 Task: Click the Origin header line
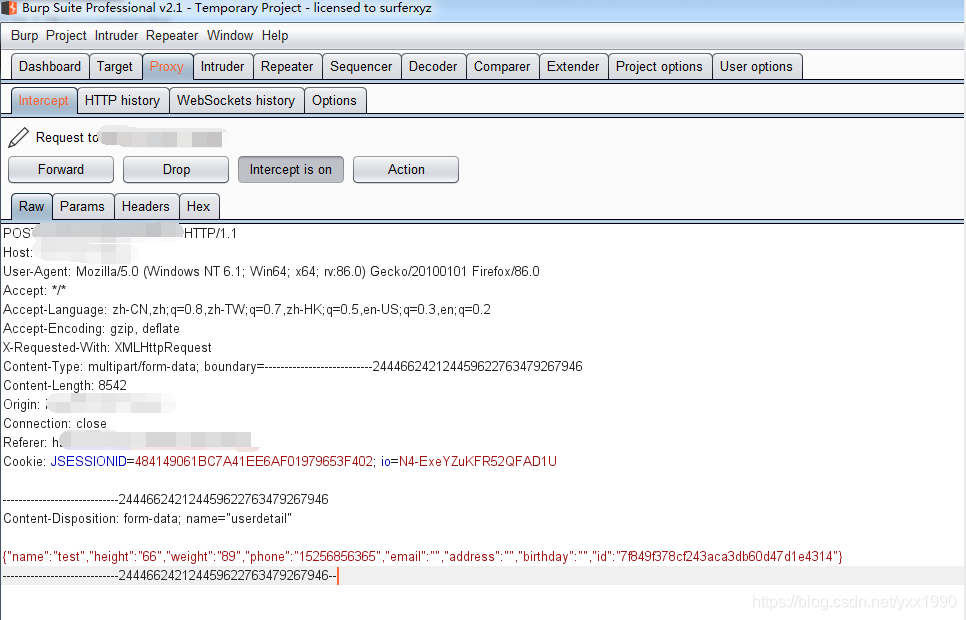[x=88, y=405]
